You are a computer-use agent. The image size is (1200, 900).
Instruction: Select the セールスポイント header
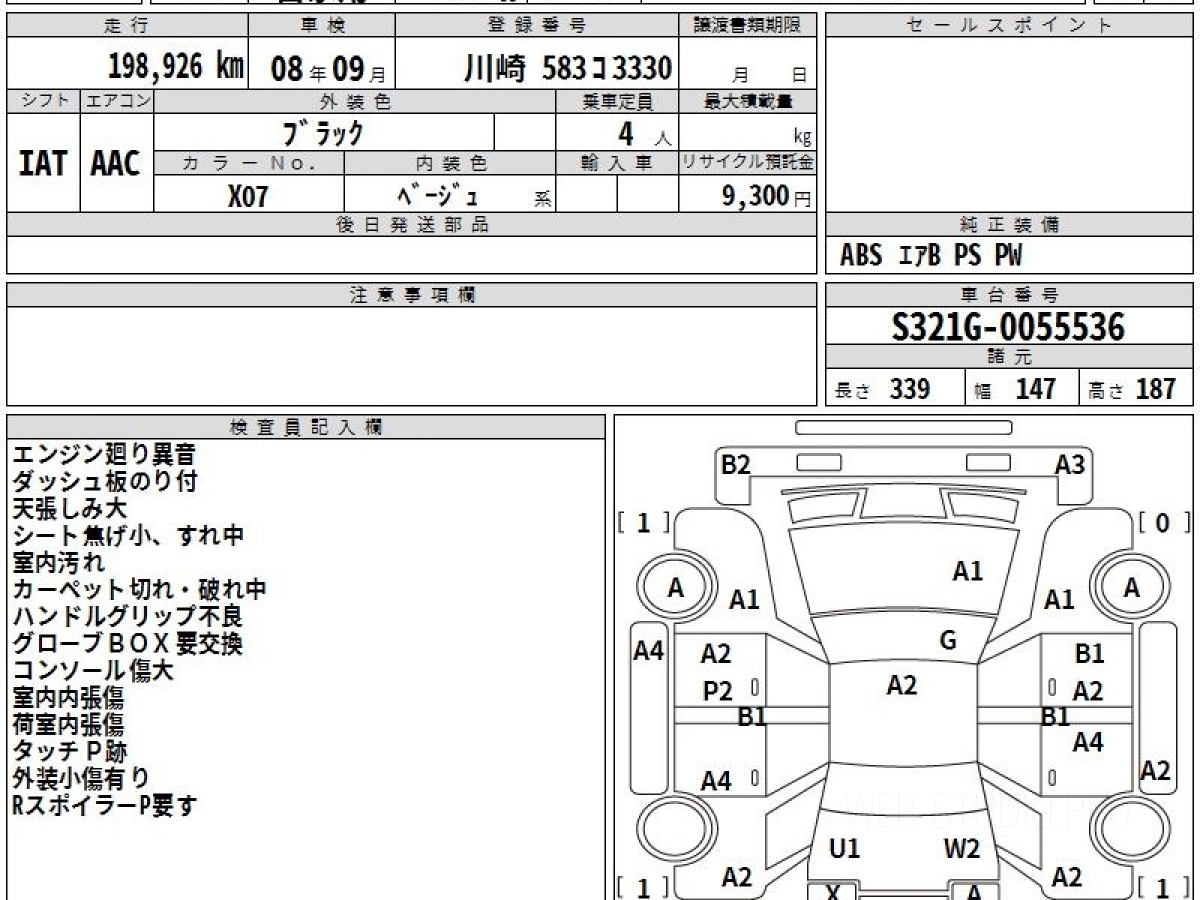[1010, 26]
